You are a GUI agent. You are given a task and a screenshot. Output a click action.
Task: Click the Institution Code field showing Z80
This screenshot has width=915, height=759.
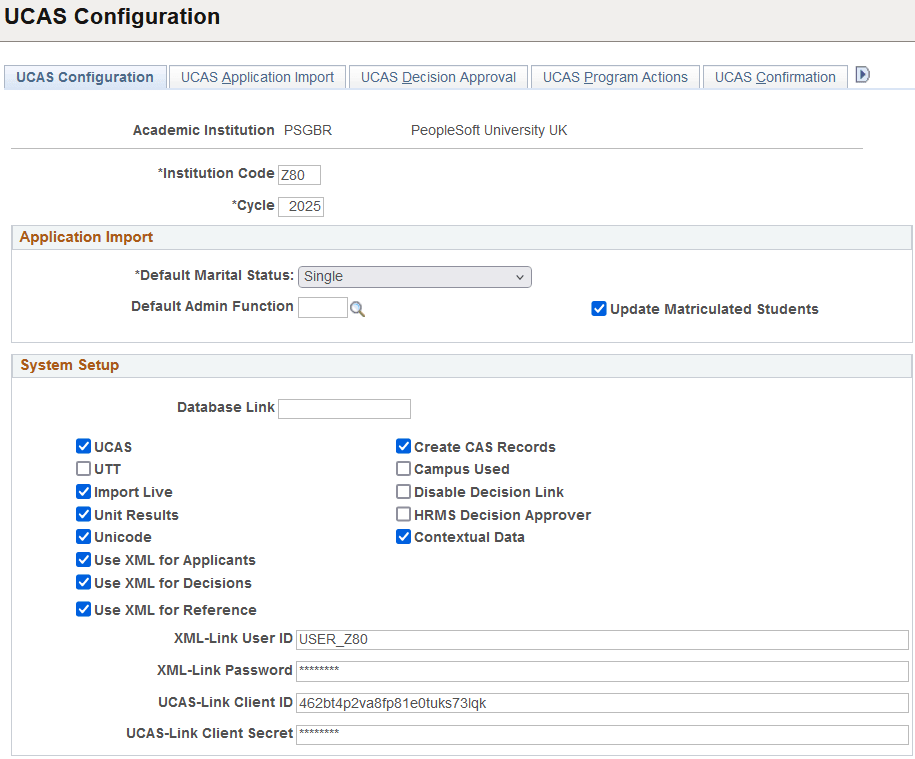click(299, 175)
